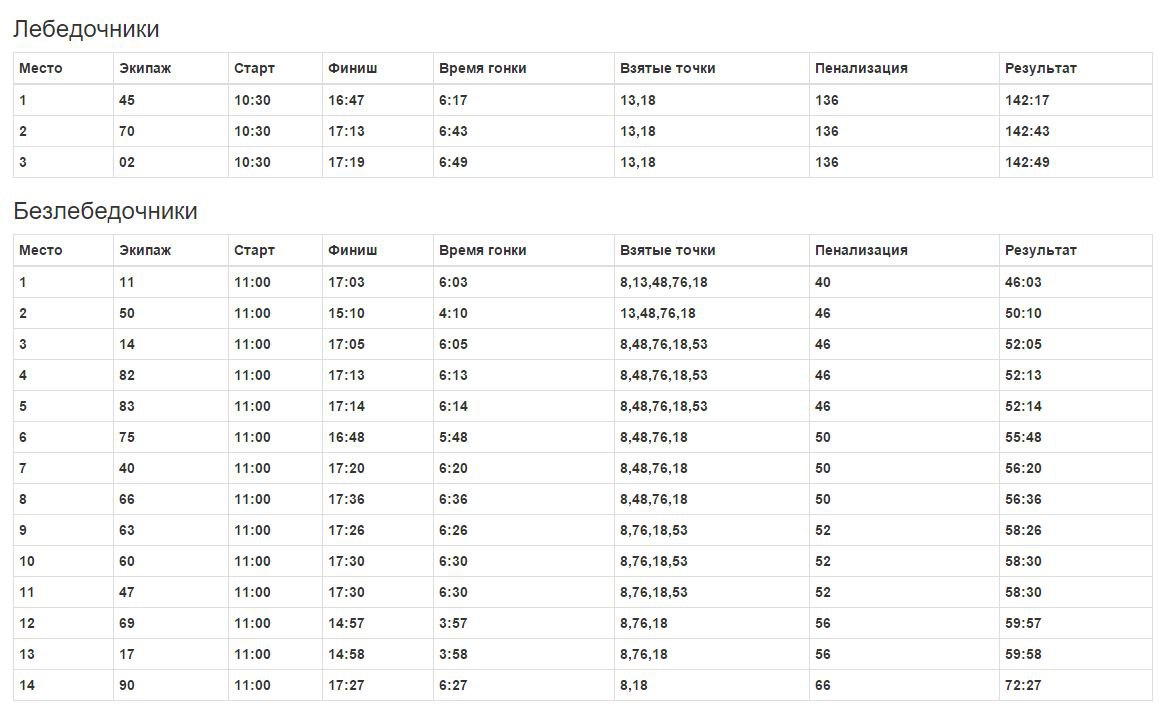Click the race time '4:10' cell

[x=453, y=313]
